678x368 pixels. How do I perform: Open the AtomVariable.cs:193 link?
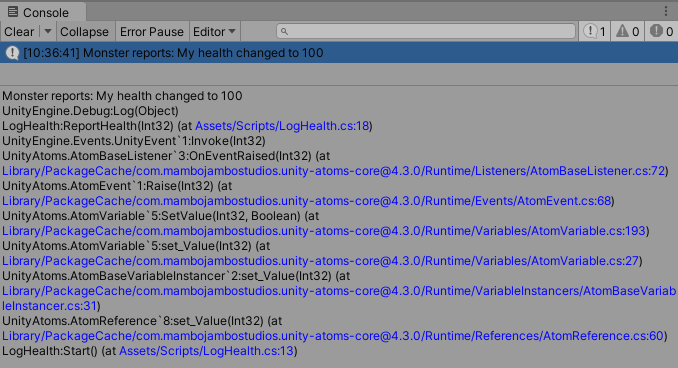324,231
